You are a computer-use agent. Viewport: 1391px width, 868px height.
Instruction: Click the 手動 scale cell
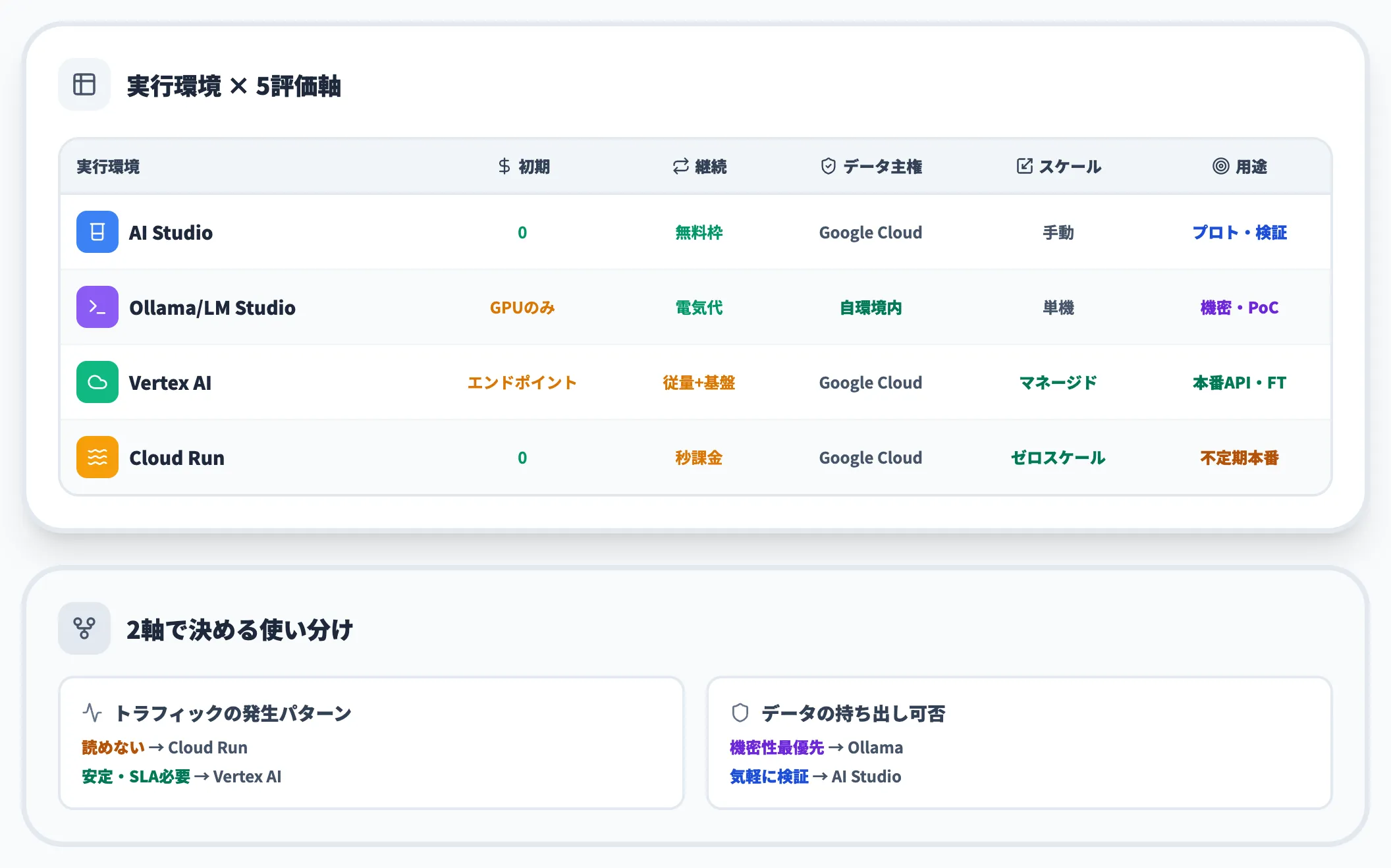click(x=1058, y=232)
